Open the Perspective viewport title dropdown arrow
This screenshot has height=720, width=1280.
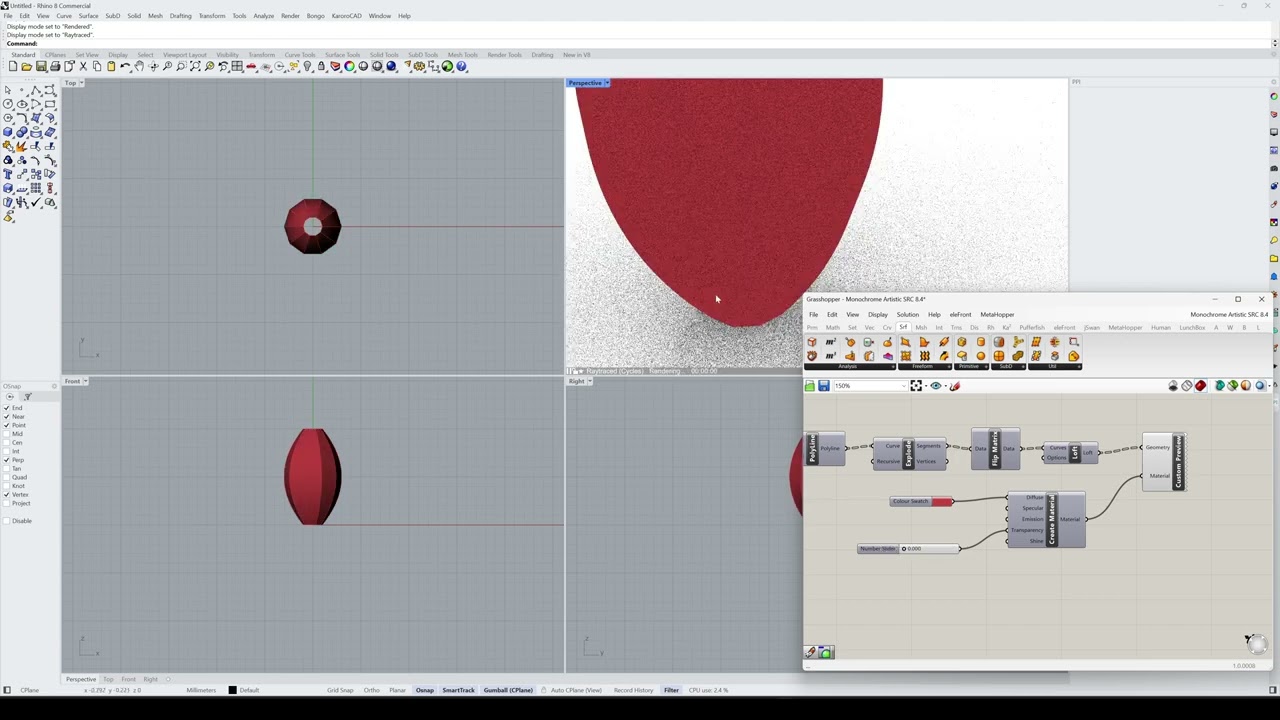point(607,83)
